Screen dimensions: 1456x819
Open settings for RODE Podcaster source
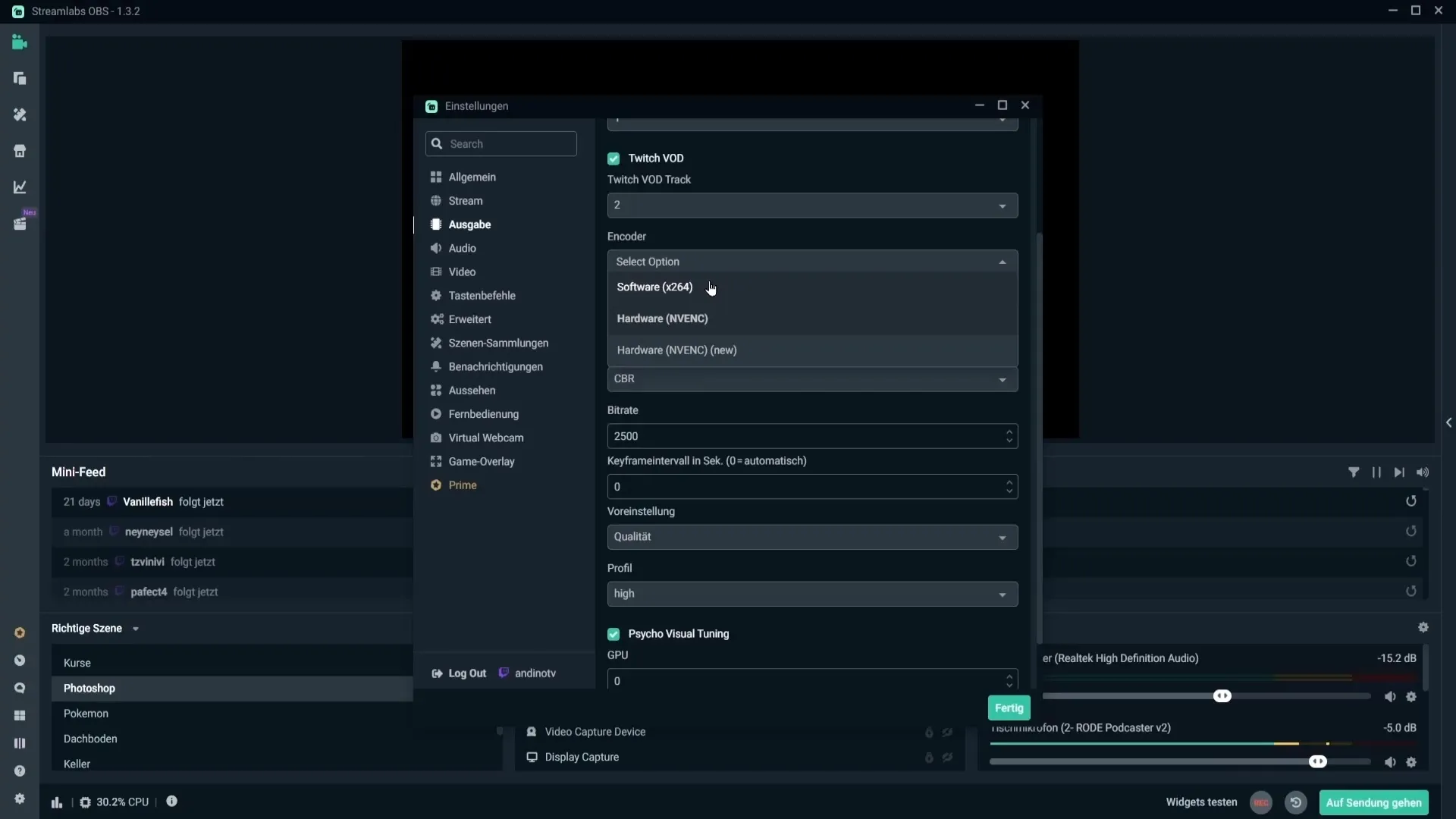[x=1411, y=762]
